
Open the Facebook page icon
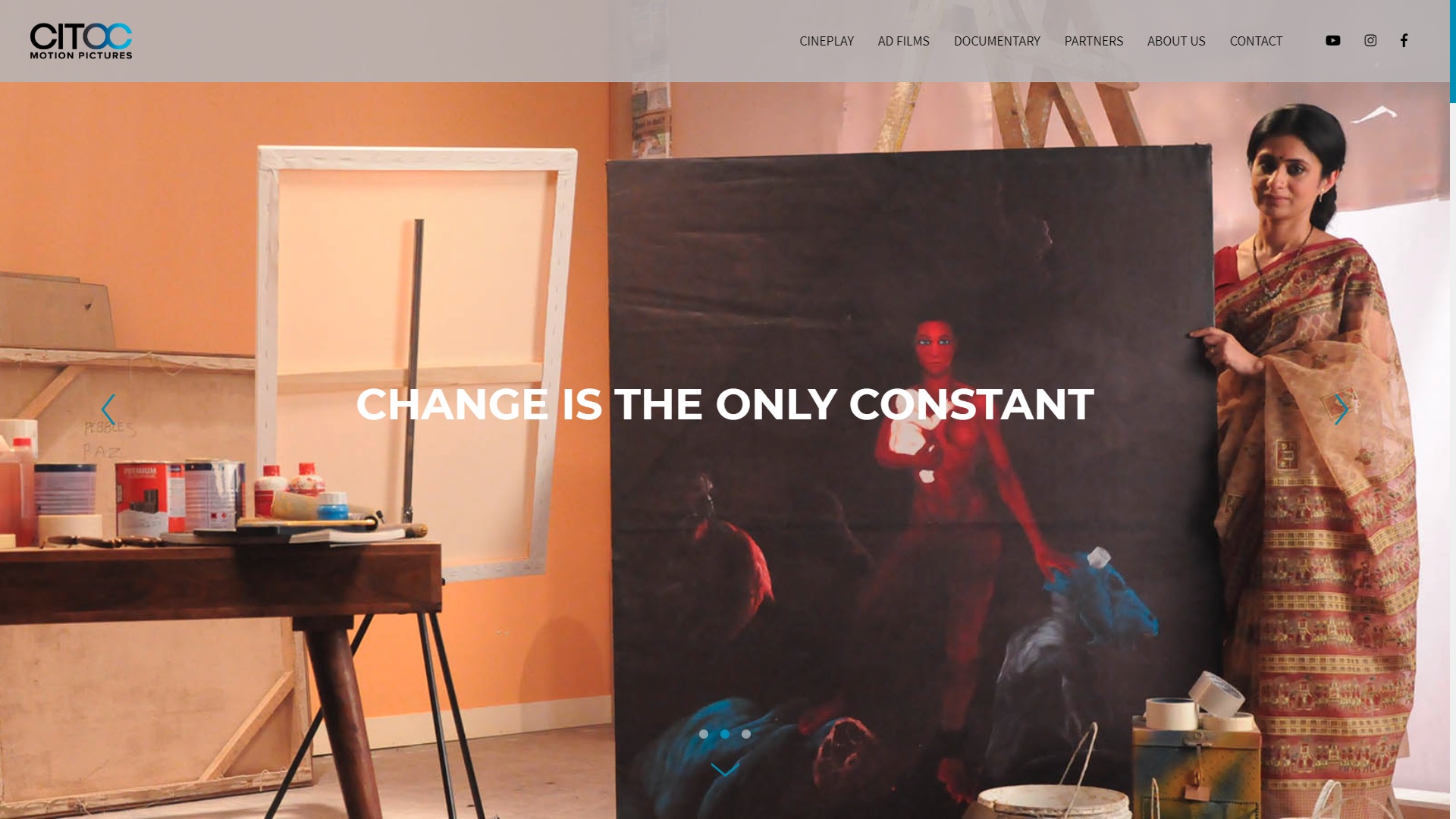click(x=1404, y=41)
